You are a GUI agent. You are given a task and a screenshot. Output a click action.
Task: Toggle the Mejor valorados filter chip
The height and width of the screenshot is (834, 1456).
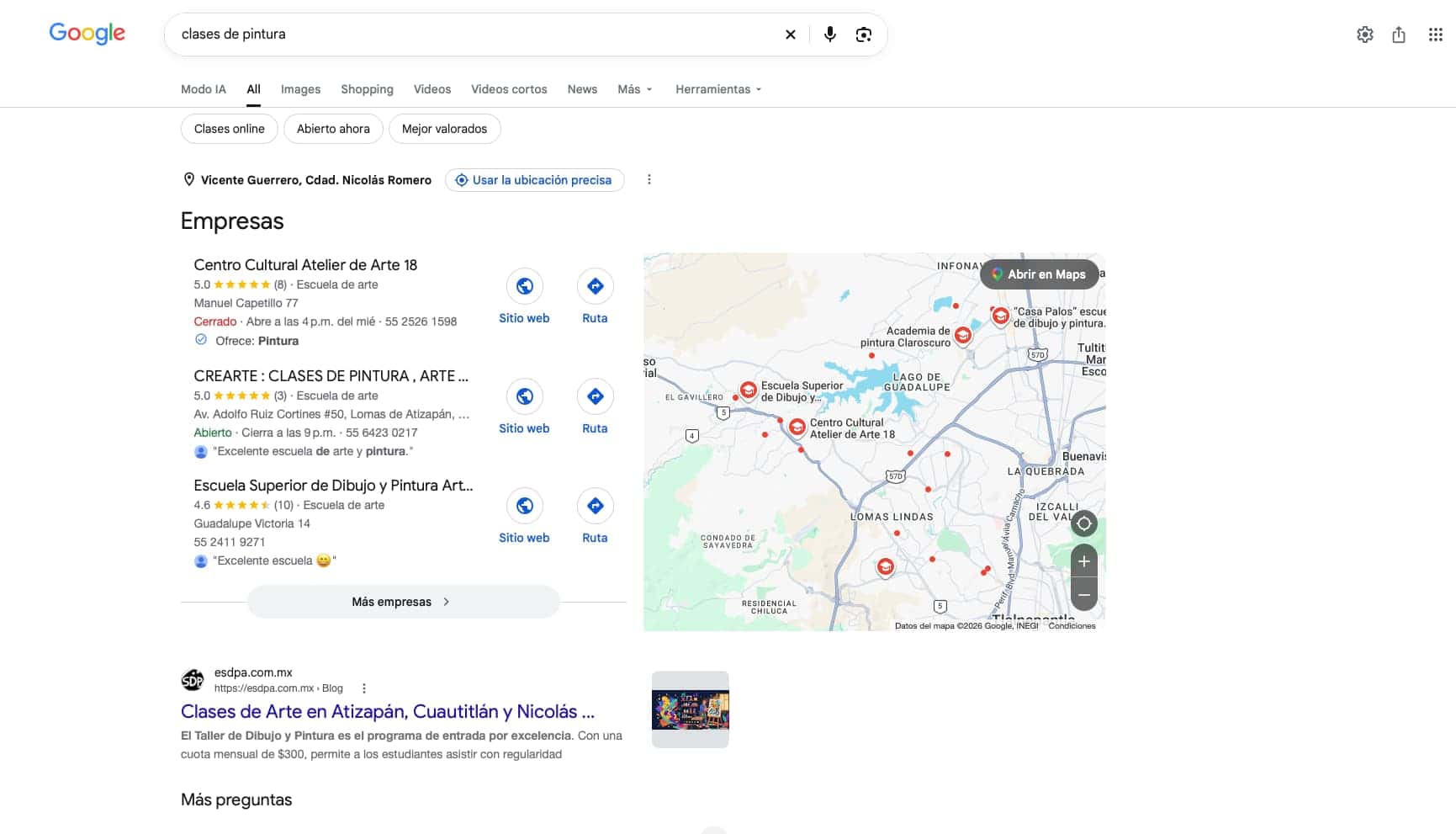[444, 129]
